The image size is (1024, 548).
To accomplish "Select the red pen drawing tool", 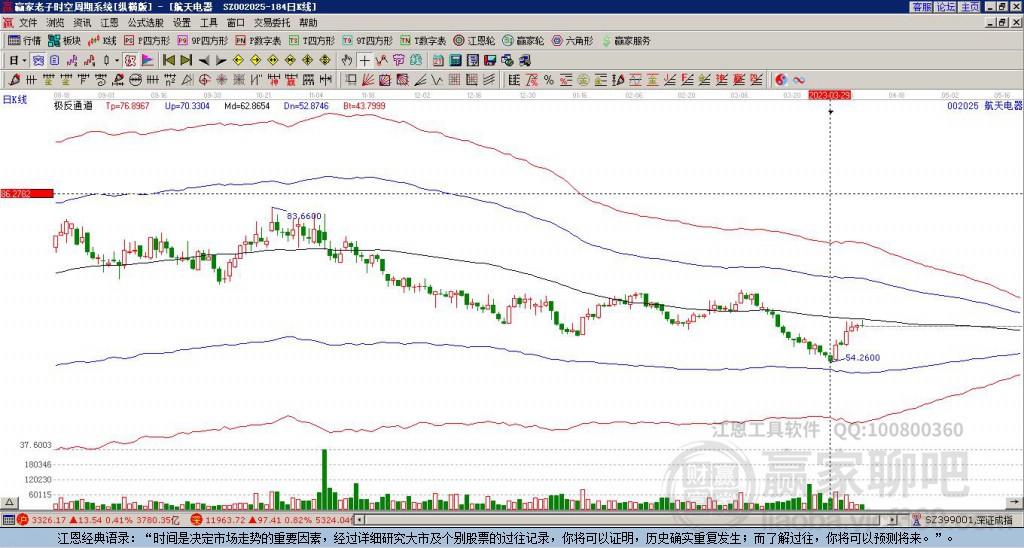I will click(x=14, y=80).
